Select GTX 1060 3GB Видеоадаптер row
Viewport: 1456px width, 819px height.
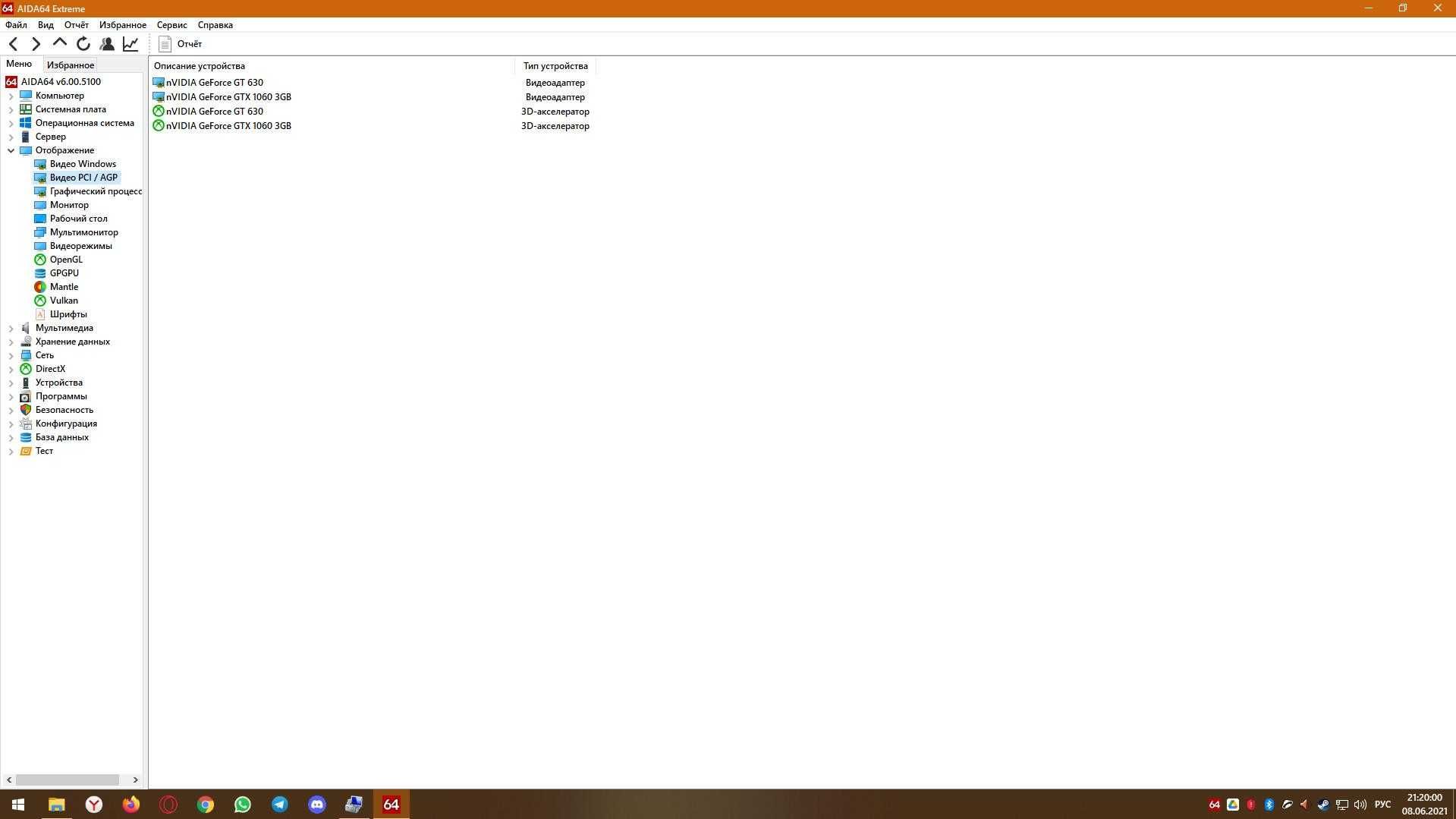[372, 97]
